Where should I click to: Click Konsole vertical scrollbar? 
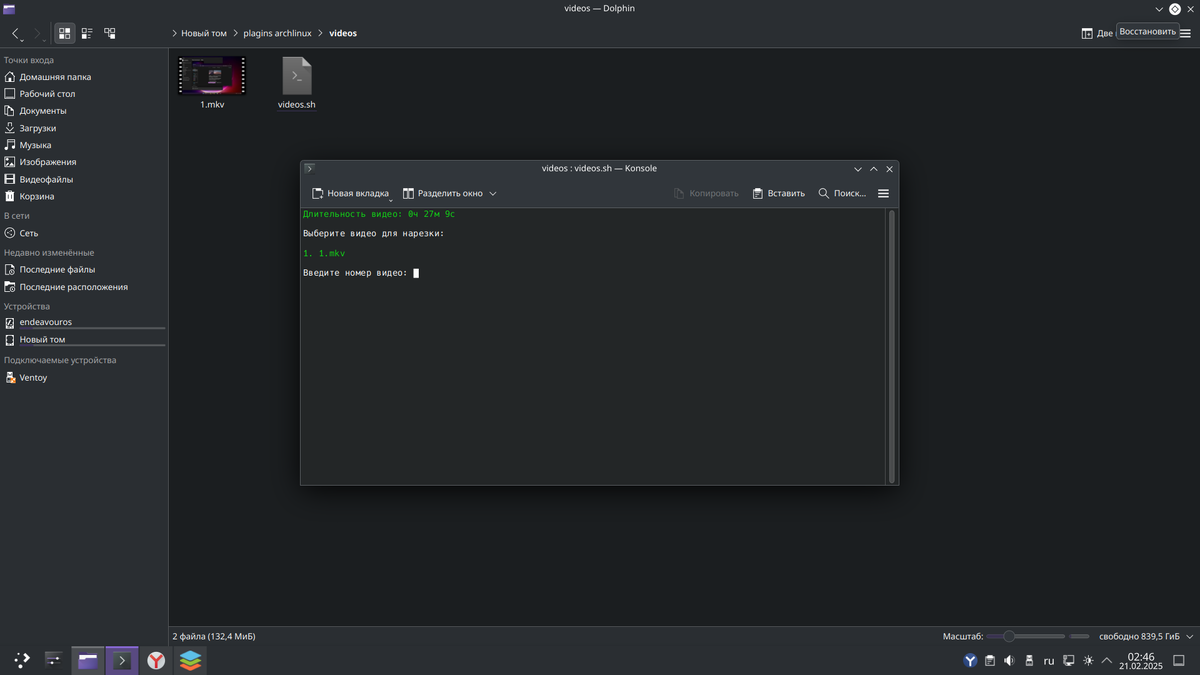pos(891,346)
